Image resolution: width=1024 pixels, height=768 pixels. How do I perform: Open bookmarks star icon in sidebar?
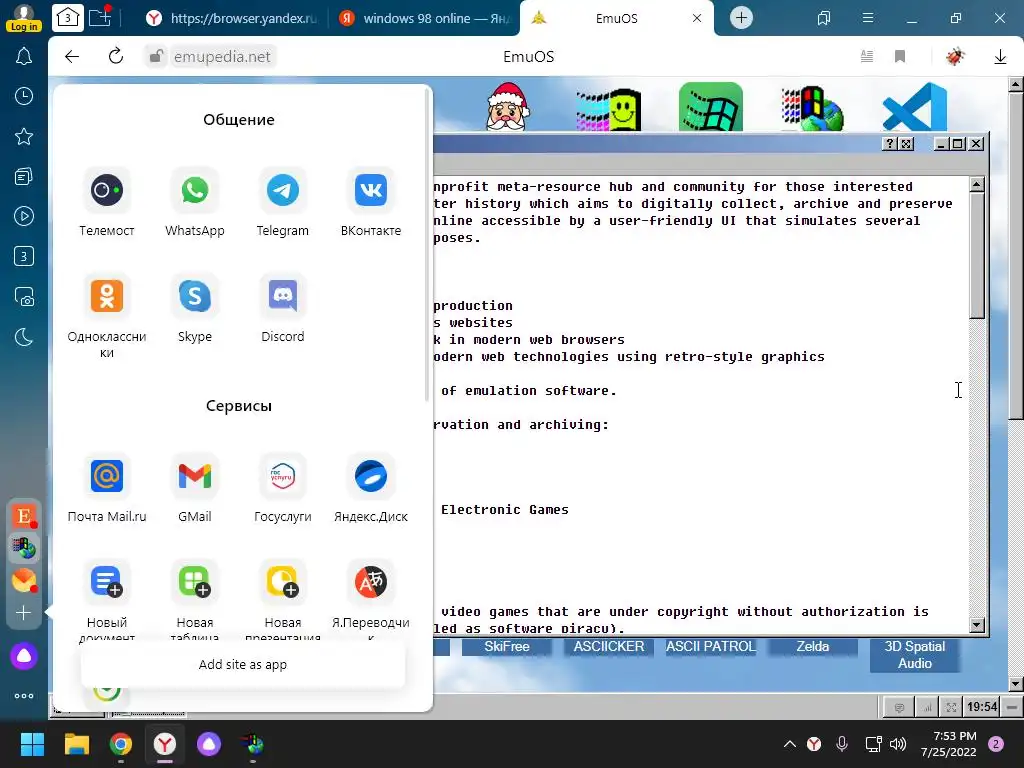point(24,136)
